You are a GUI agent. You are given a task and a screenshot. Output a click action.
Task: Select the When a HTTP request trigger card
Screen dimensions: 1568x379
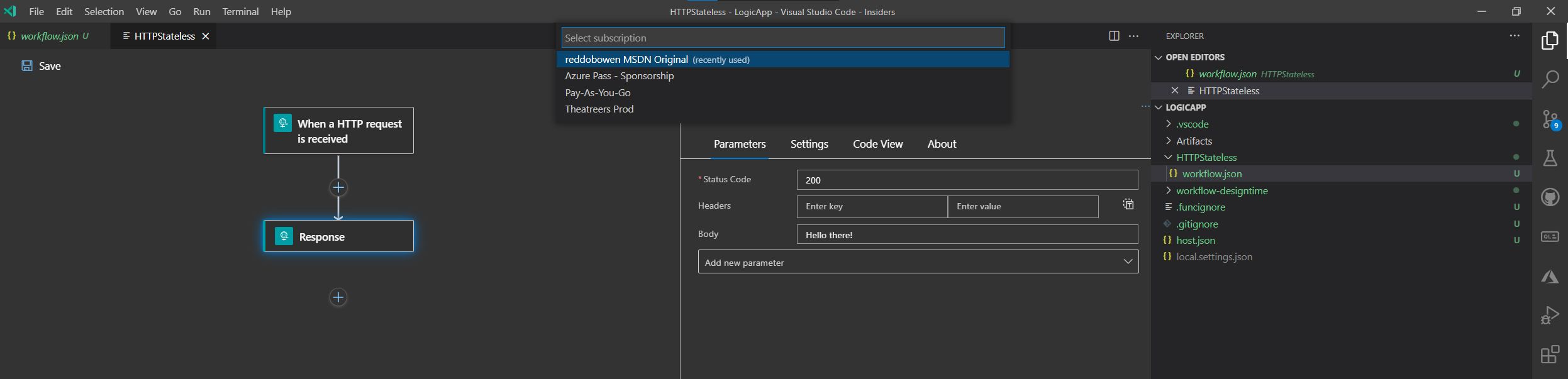pyautogui.click(x=338, y=130)
